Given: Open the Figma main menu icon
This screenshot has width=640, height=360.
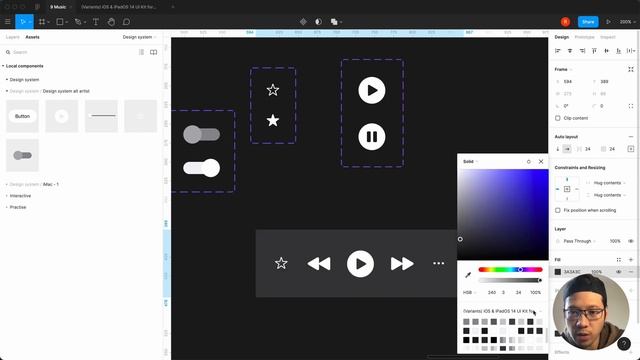Looking at the screenshot, I should tap(7, 22).
